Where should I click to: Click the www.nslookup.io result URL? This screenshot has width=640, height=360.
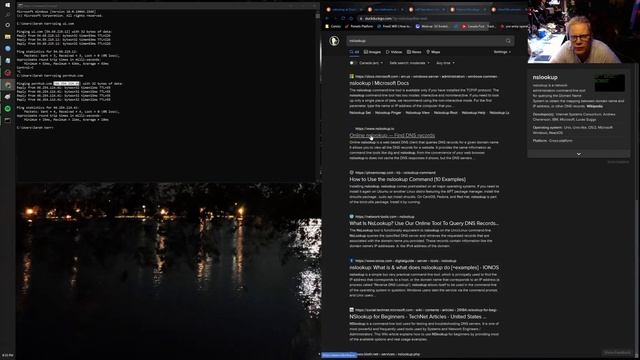(374, 129)
